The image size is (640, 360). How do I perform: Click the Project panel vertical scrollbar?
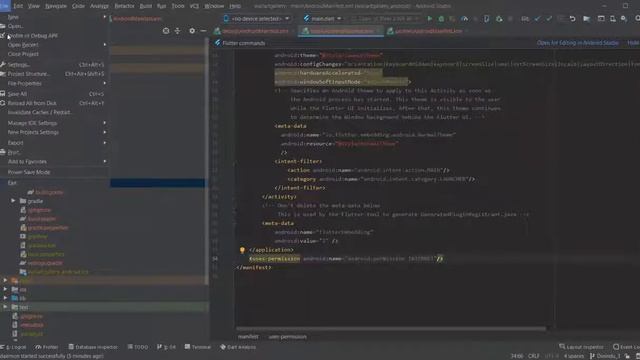207,161
